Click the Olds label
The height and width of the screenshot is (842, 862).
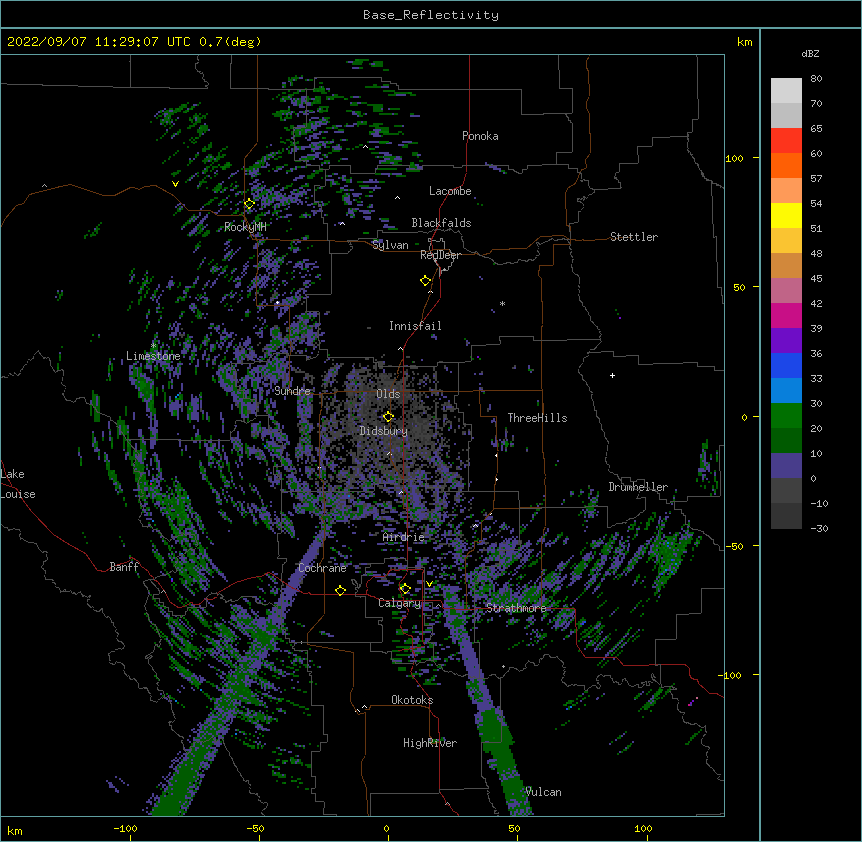[388, 394]
